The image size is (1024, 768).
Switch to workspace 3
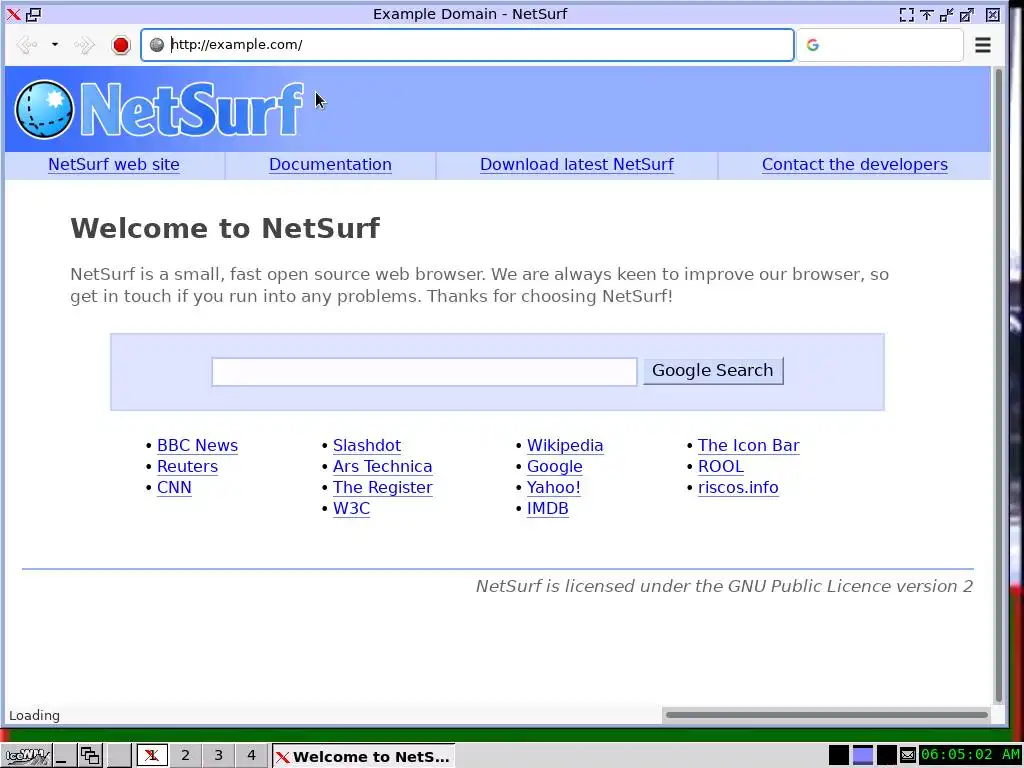pos(218,756)
